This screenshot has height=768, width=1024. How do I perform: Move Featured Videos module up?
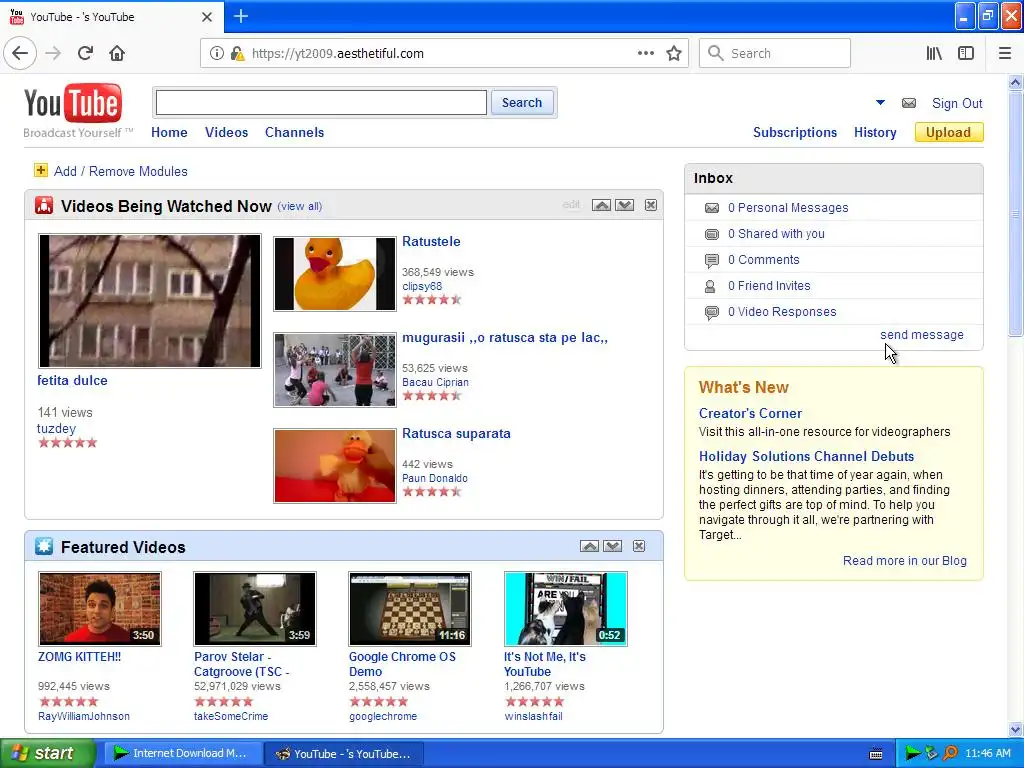pyautogui.click(x=589, y=546)
